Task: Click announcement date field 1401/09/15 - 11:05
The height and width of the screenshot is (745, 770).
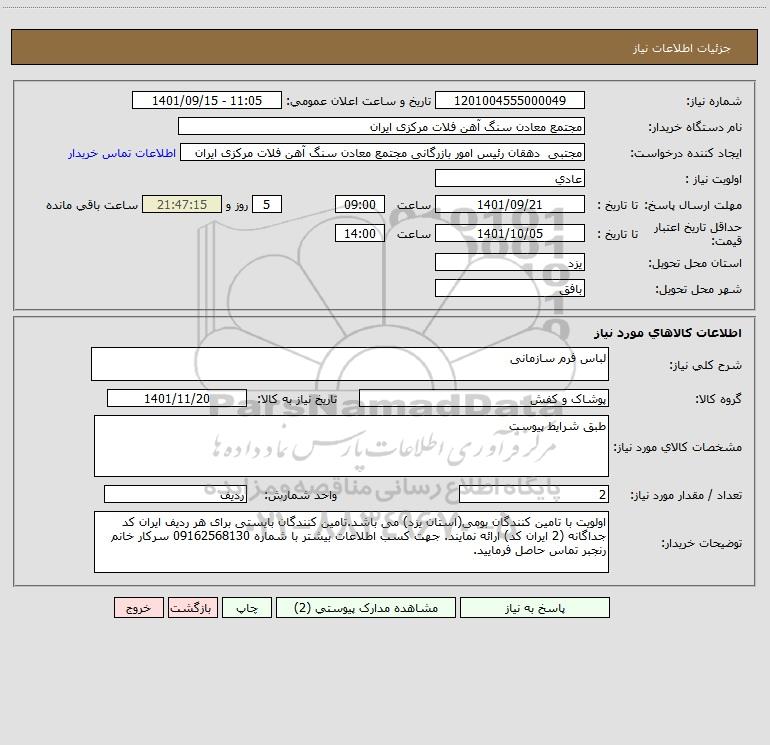Action: [x=207, y=100]
